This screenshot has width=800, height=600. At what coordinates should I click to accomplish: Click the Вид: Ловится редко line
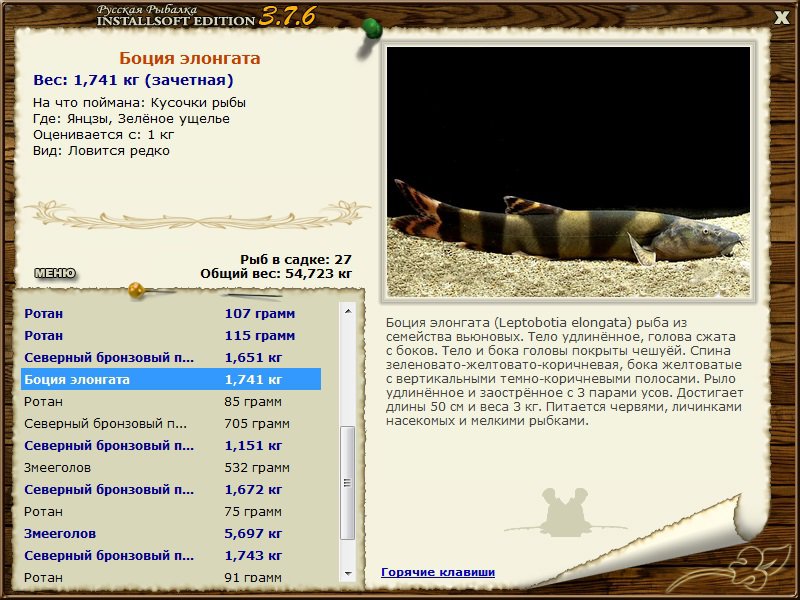[102, 151]
